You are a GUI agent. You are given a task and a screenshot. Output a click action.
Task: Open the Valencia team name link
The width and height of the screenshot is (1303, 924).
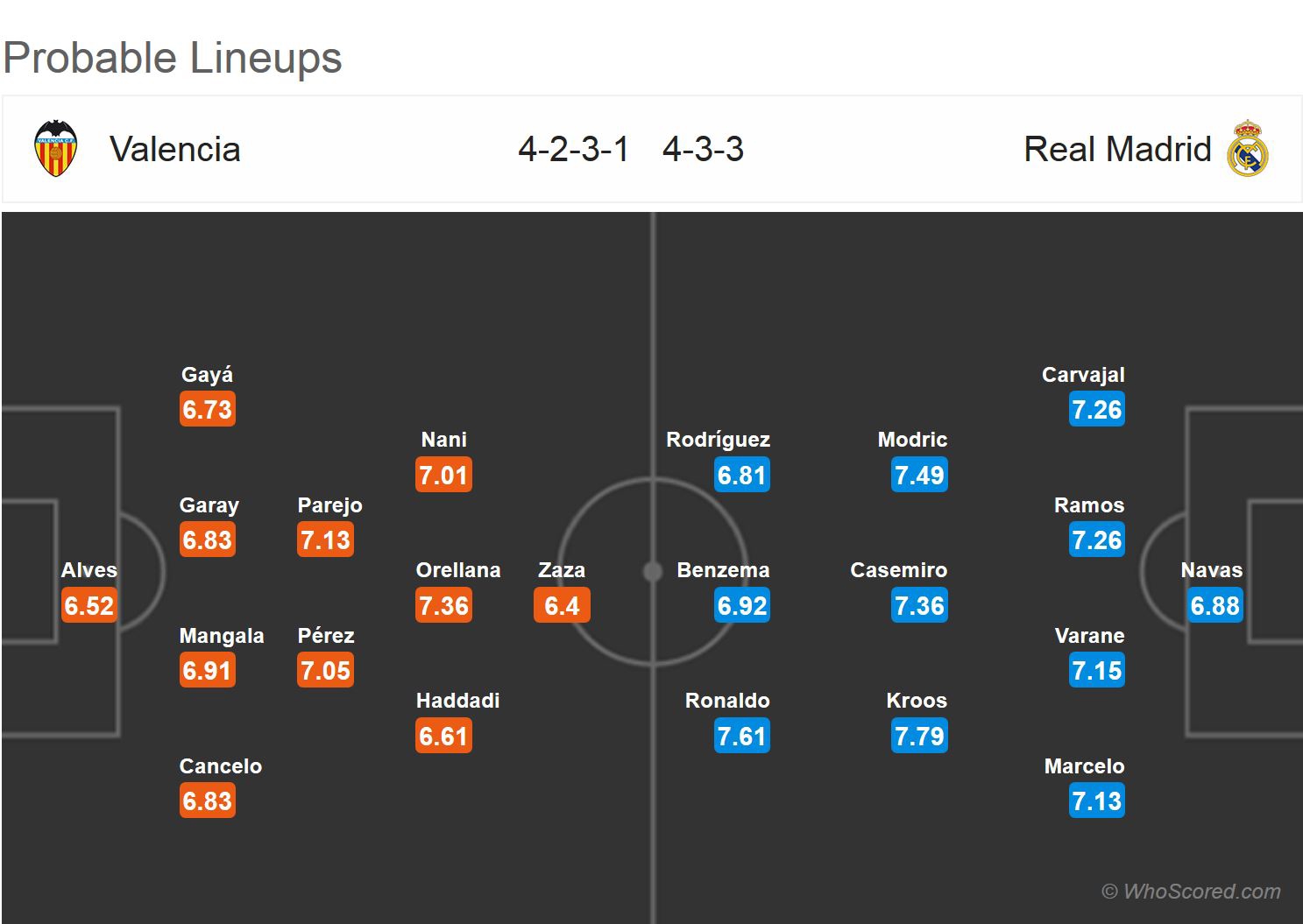175,150
